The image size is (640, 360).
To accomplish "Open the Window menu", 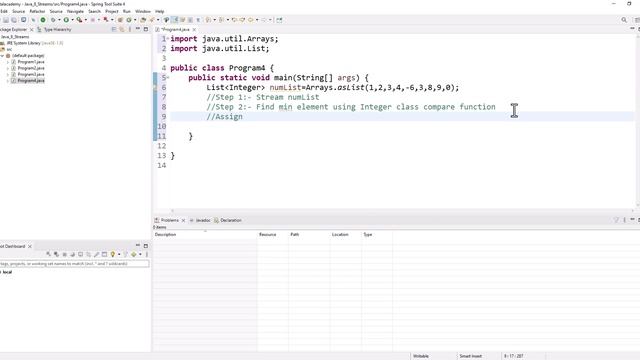I will pos(143,11).
